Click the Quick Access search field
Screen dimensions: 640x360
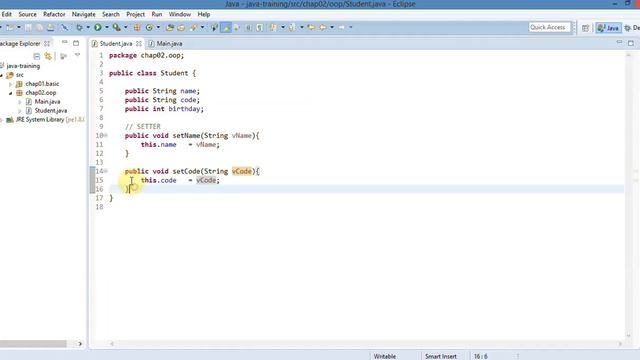pyautogui.click(x=549, y=27)
